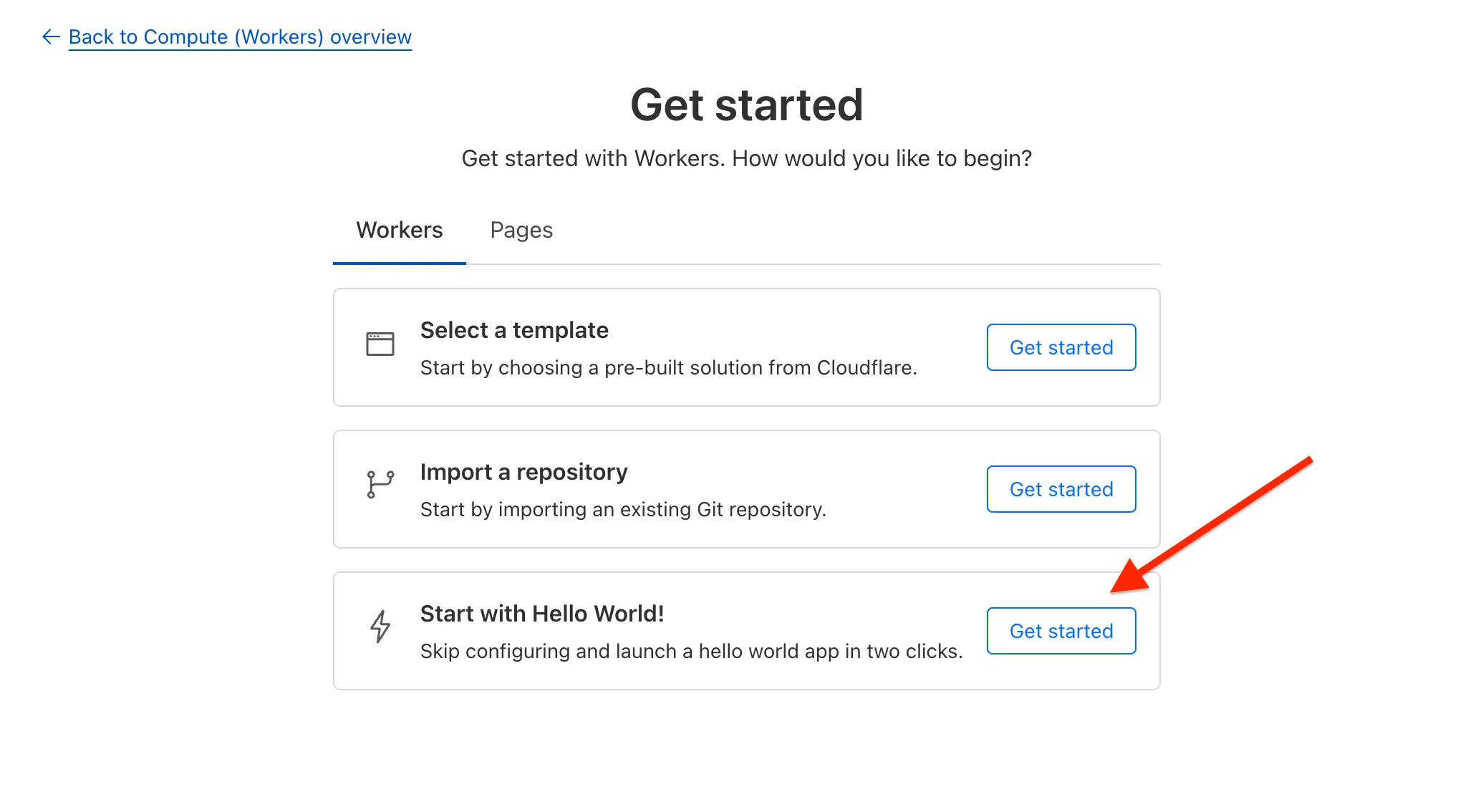This screenshot has width=1458, height=812.
Task: Click Get started for Hello World
Action: [x=1061, y=631]
